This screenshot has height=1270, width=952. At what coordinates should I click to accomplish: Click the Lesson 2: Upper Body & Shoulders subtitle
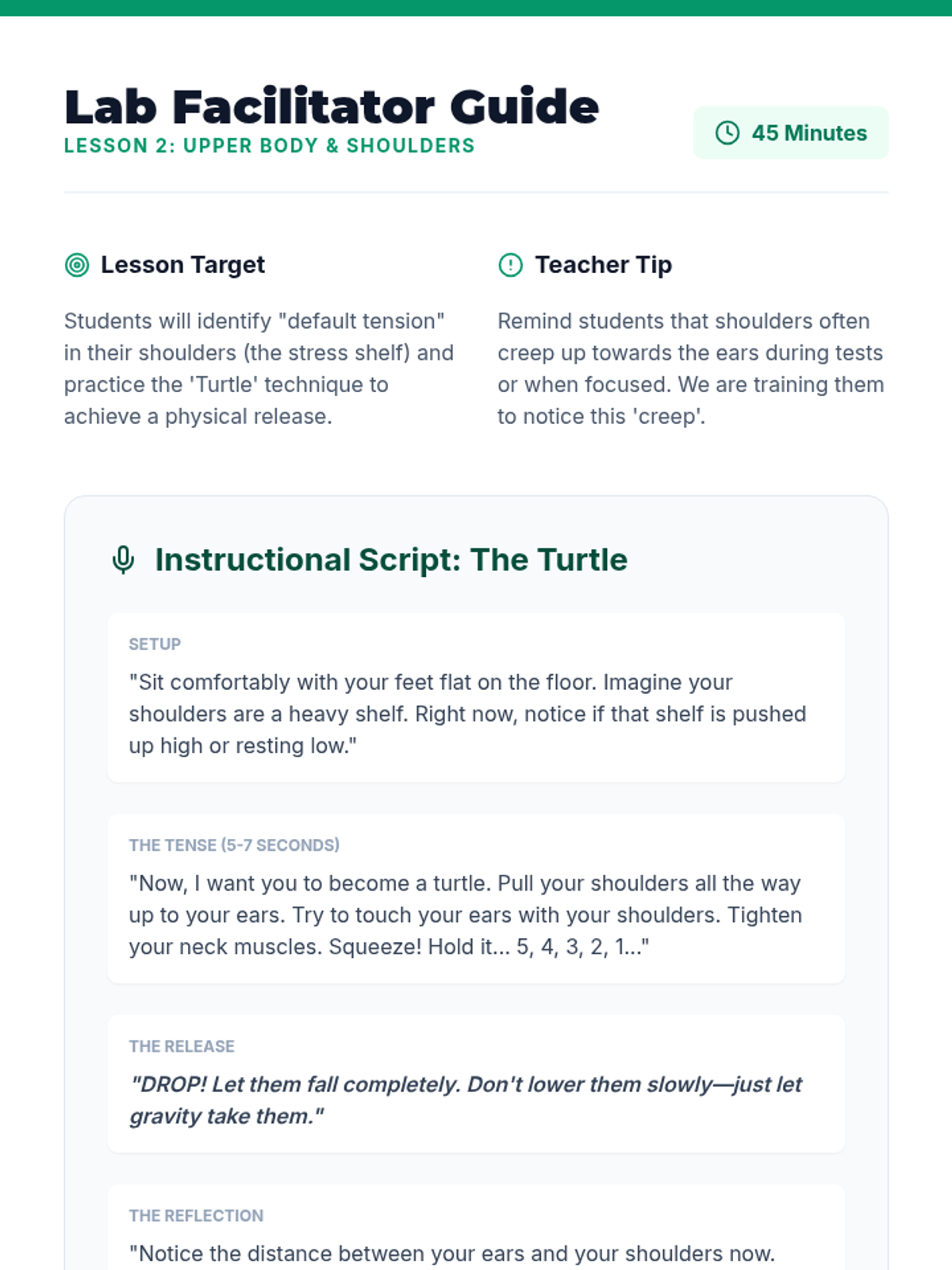(270, 146)
